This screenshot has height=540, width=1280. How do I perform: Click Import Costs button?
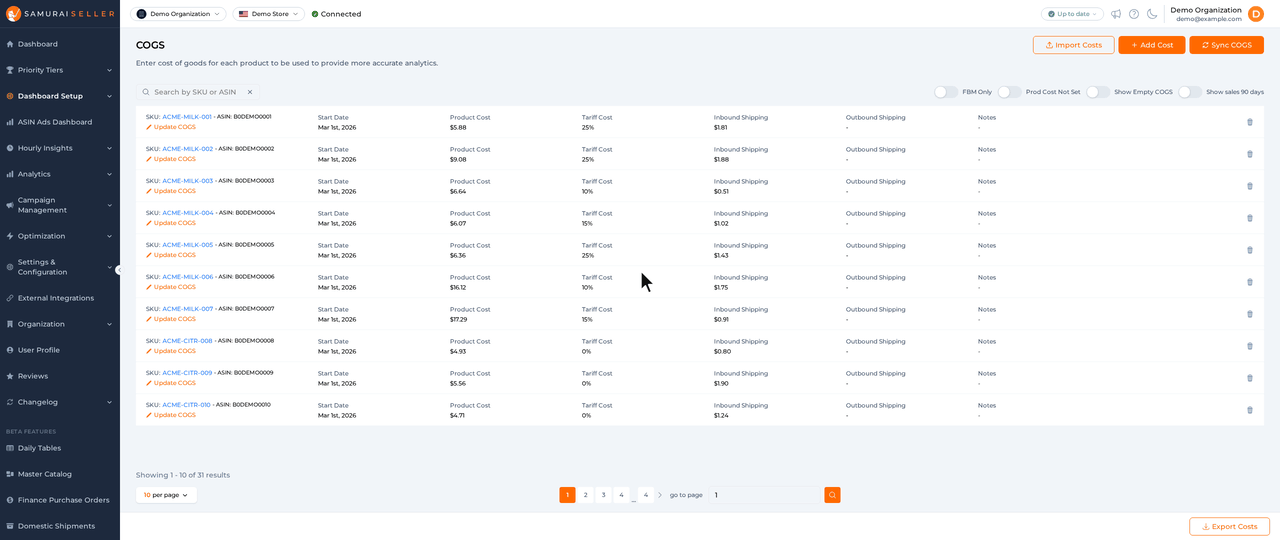(x=1073, y=45)
